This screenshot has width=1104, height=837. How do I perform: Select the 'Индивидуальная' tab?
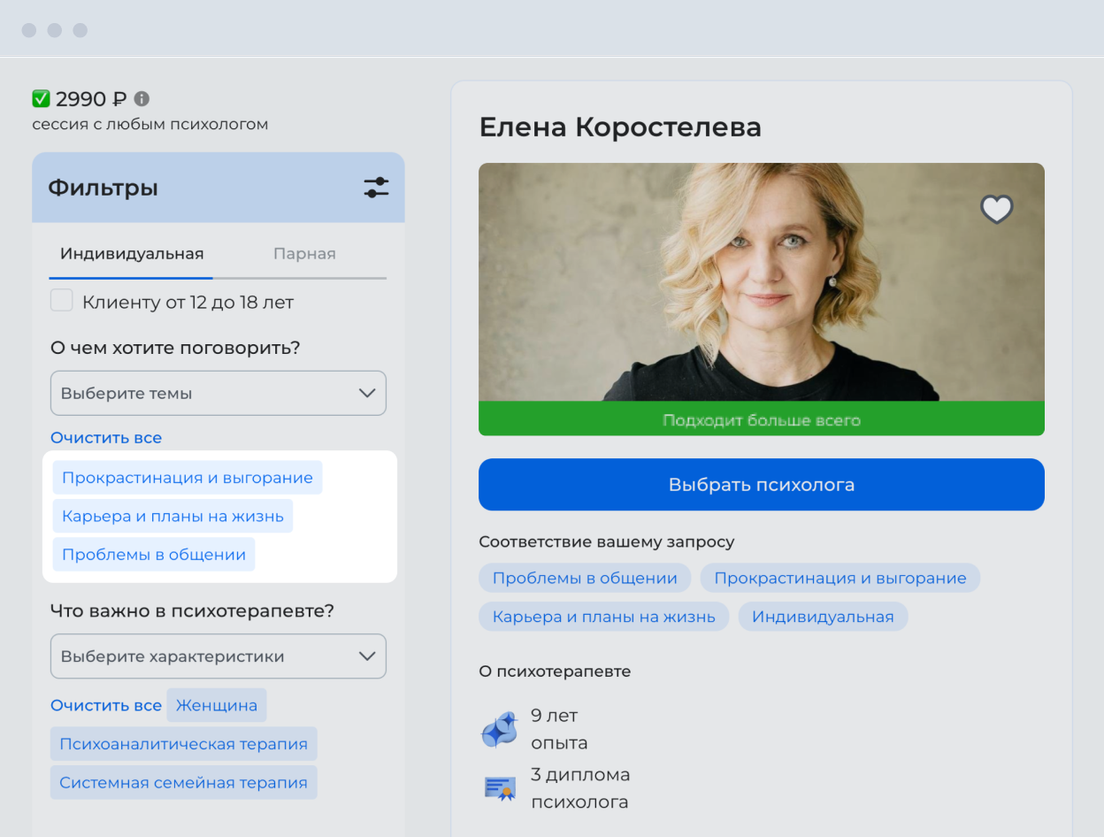[131, 254]
